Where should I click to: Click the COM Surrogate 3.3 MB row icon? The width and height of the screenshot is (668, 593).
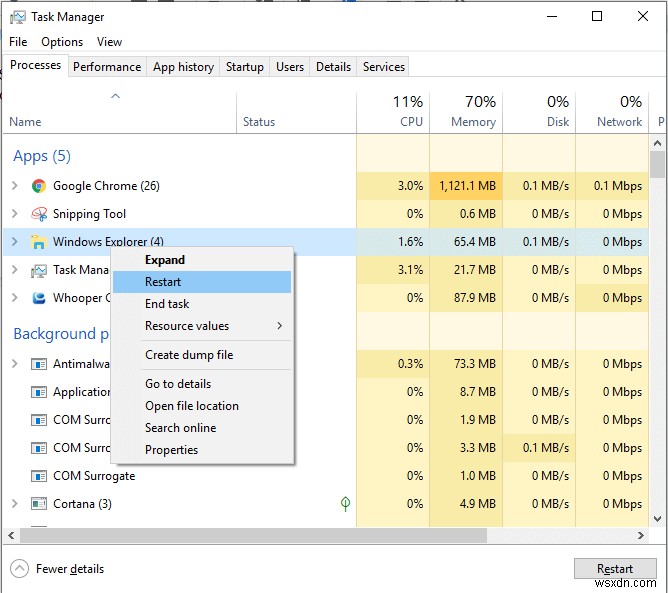click(39, 448)
